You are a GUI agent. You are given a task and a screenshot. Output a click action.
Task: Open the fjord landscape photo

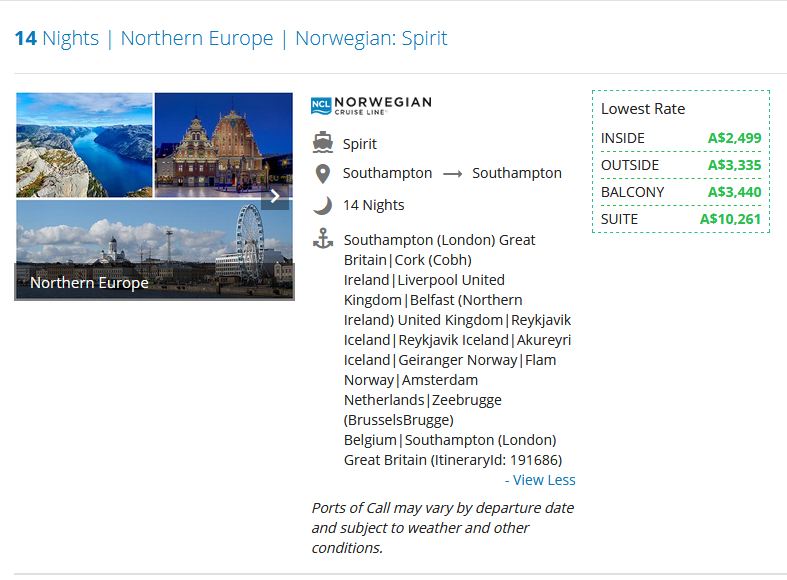pyautogui.click(x=84, y=145)
